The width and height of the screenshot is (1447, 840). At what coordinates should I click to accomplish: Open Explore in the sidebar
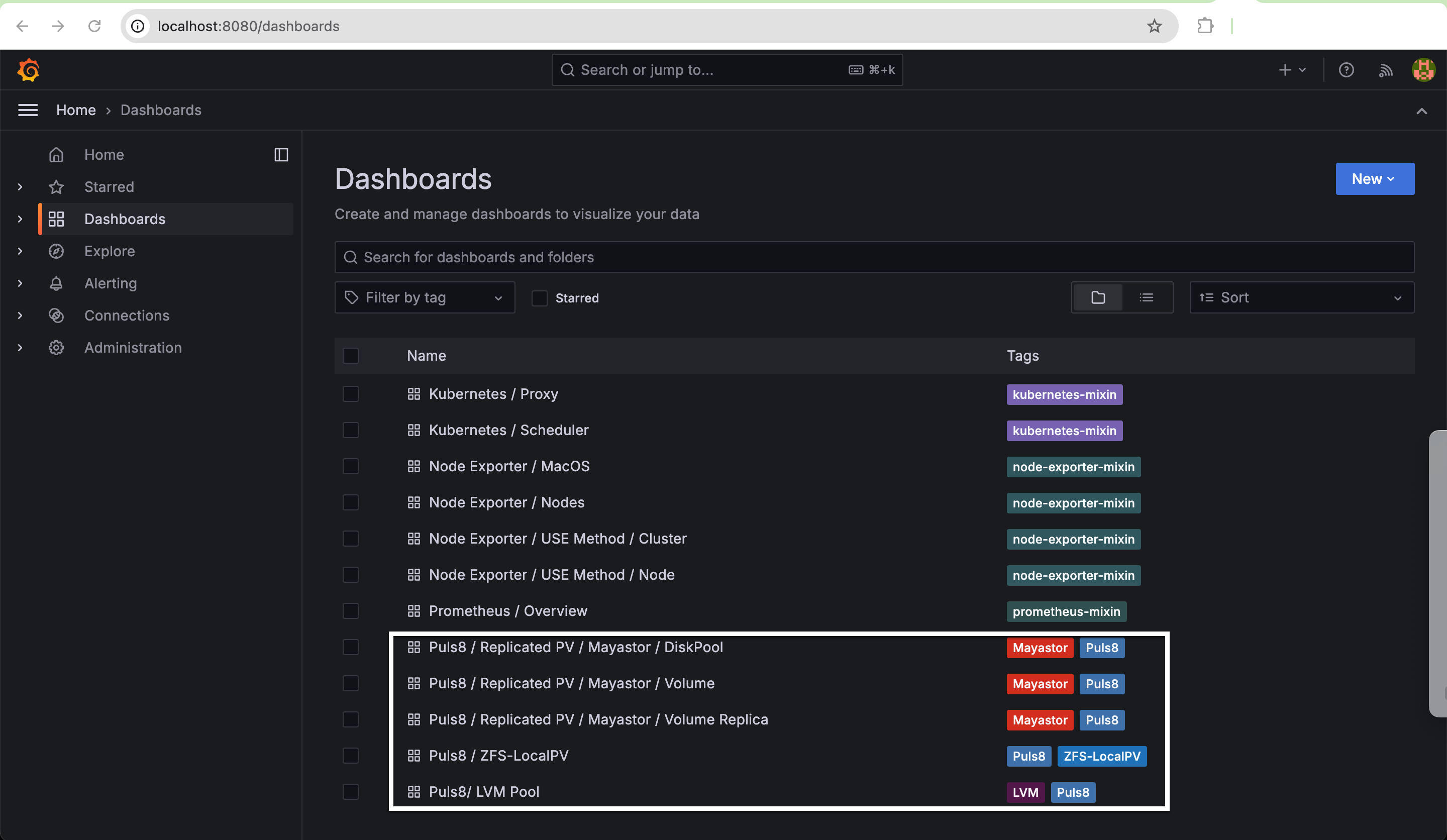point(109,252)
